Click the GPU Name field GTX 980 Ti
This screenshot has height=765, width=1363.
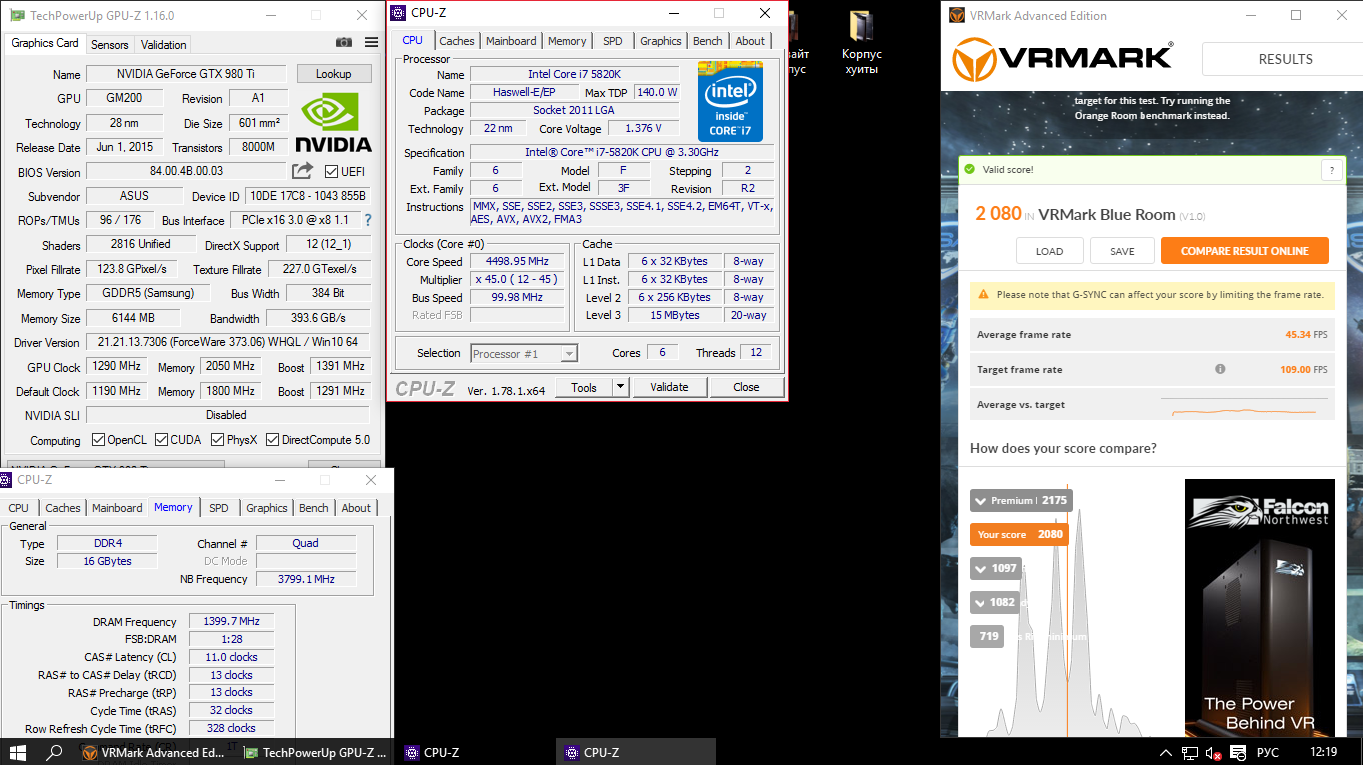(185, 74)
